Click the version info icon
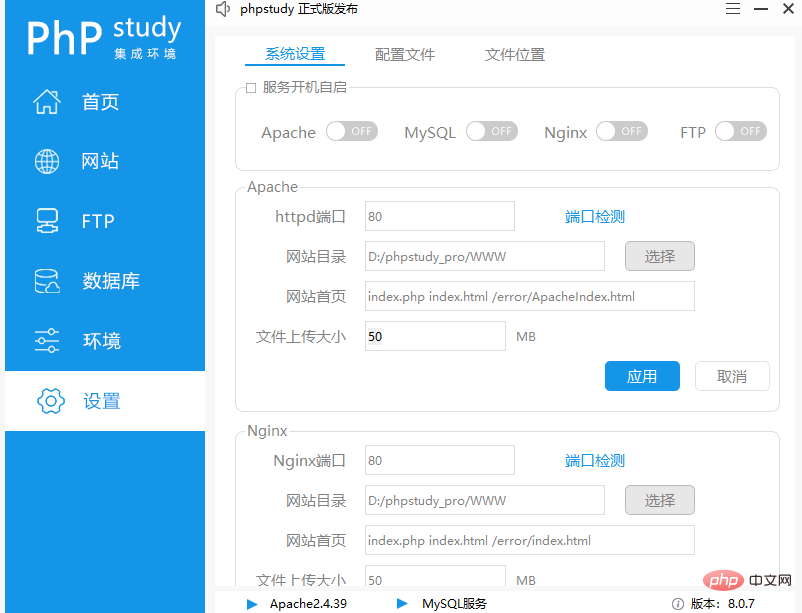The height and width of the screenshot is (613, 802). click(678, 604)
